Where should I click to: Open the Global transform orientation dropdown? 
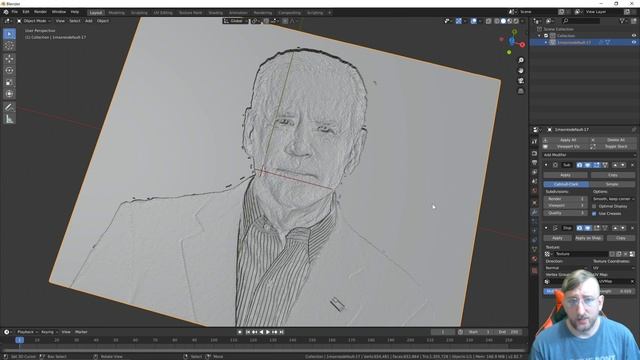pos(236,21)
